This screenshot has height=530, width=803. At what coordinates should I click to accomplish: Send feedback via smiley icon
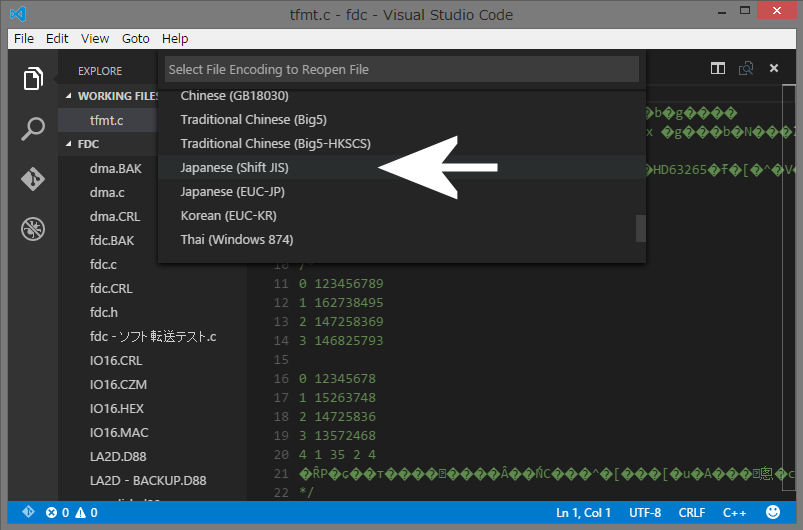(772, 512)
